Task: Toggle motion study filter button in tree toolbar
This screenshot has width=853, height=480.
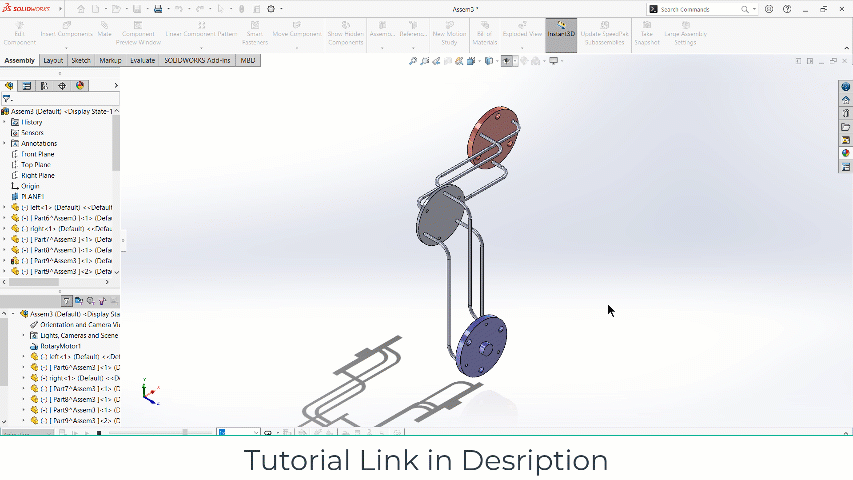Action: coord(66,301)
